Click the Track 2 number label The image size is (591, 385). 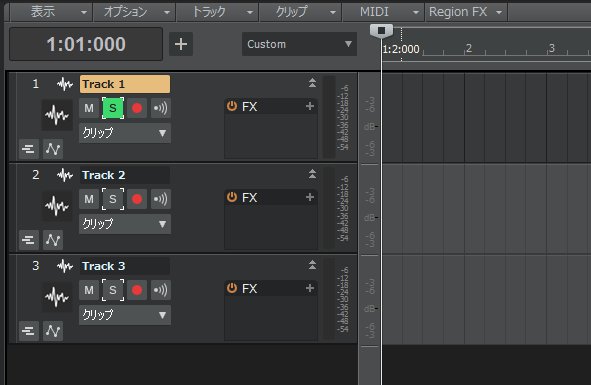[x=35, y=175]
